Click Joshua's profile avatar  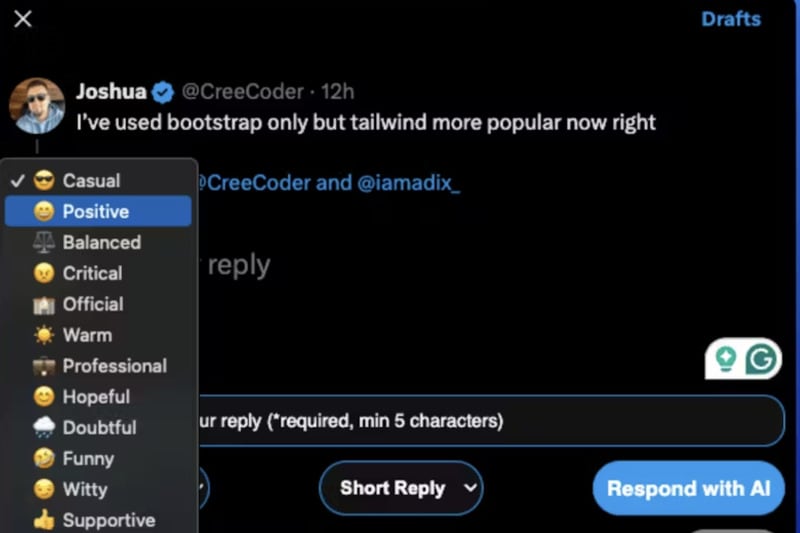[x=37, y=105]
